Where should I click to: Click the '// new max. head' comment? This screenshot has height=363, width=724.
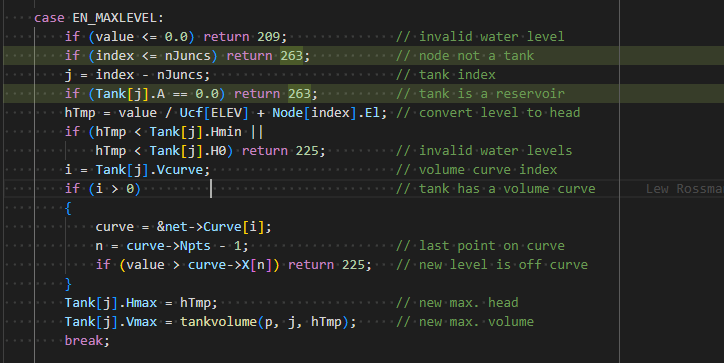[x=457, y=302]
